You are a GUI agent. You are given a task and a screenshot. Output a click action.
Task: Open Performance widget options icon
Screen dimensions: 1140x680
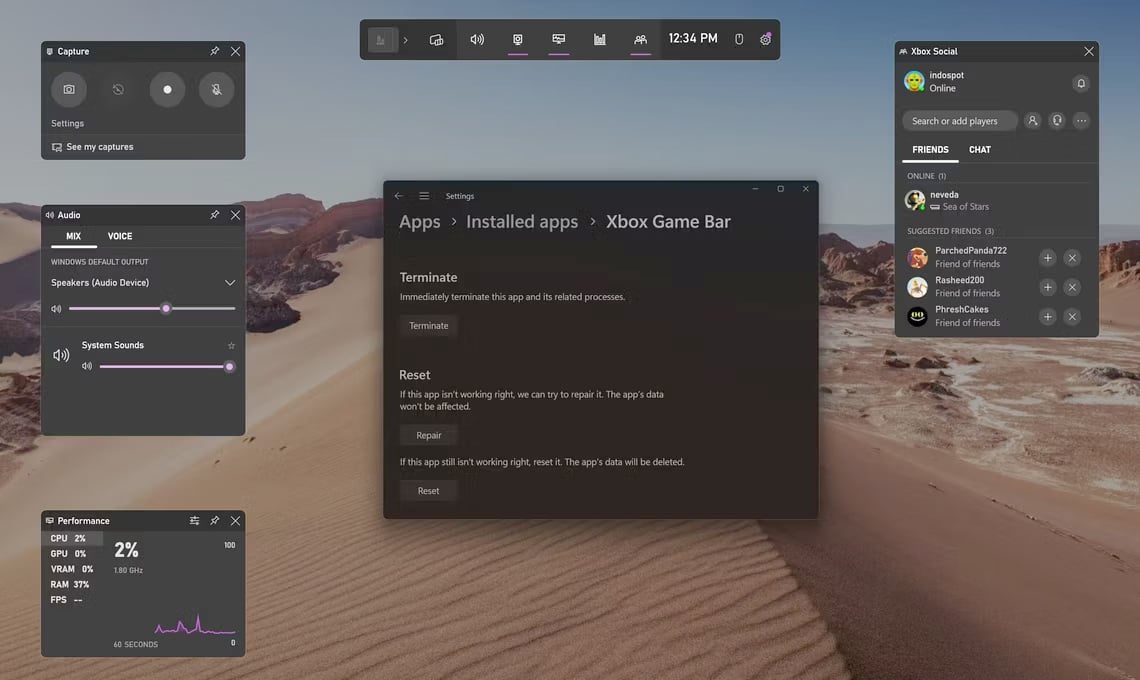pos(194,521)
